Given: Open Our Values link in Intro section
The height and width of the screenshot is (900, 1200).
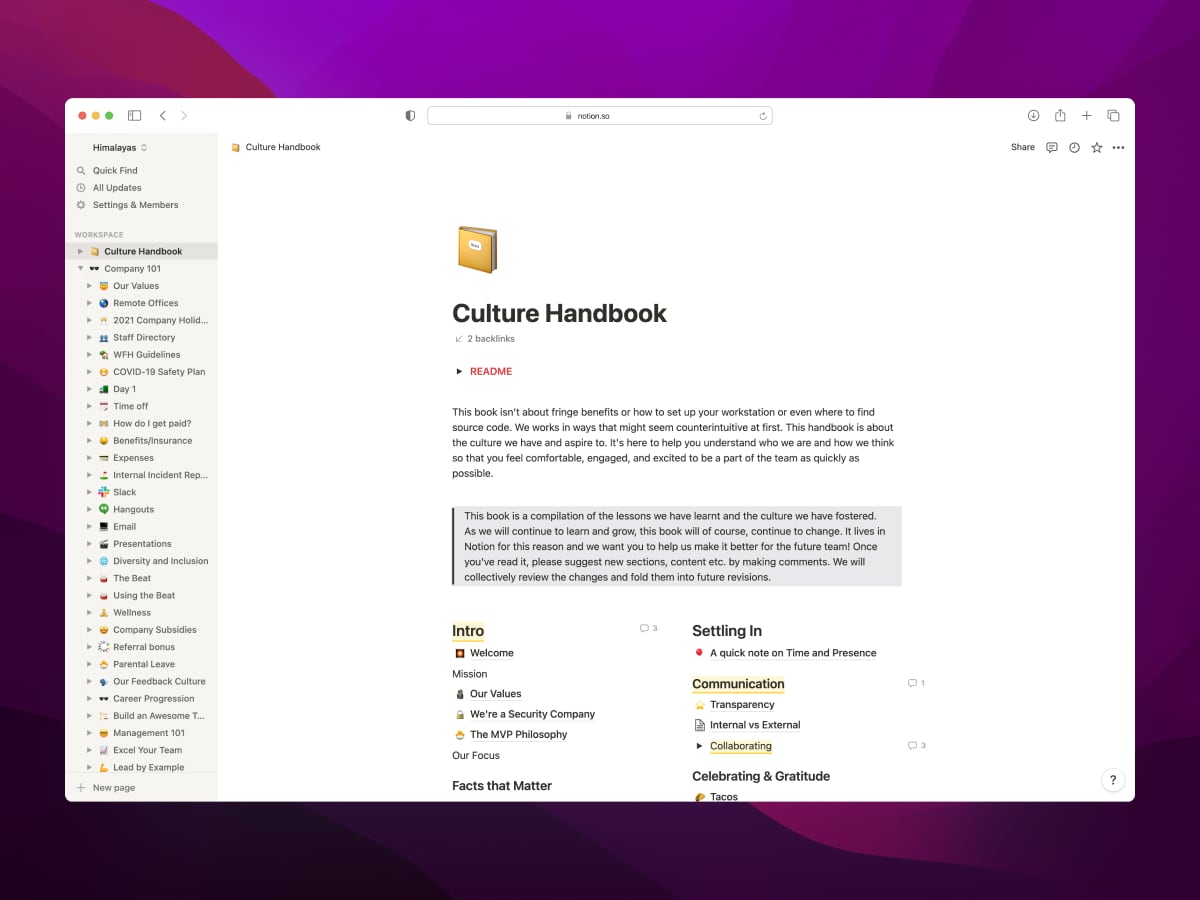Looking at the screenshot, I should click(496, 694).
